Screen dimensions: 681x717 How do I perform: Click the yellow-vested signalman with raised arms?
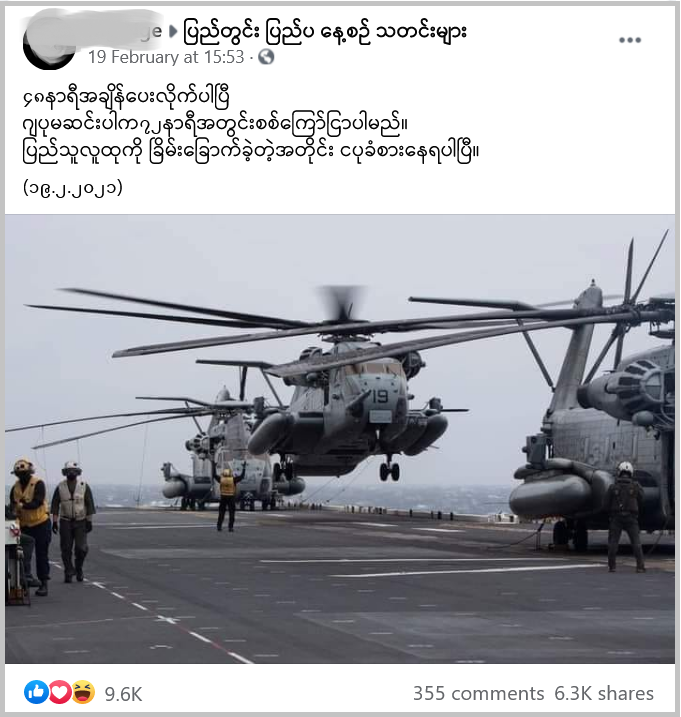click(228, 496)
